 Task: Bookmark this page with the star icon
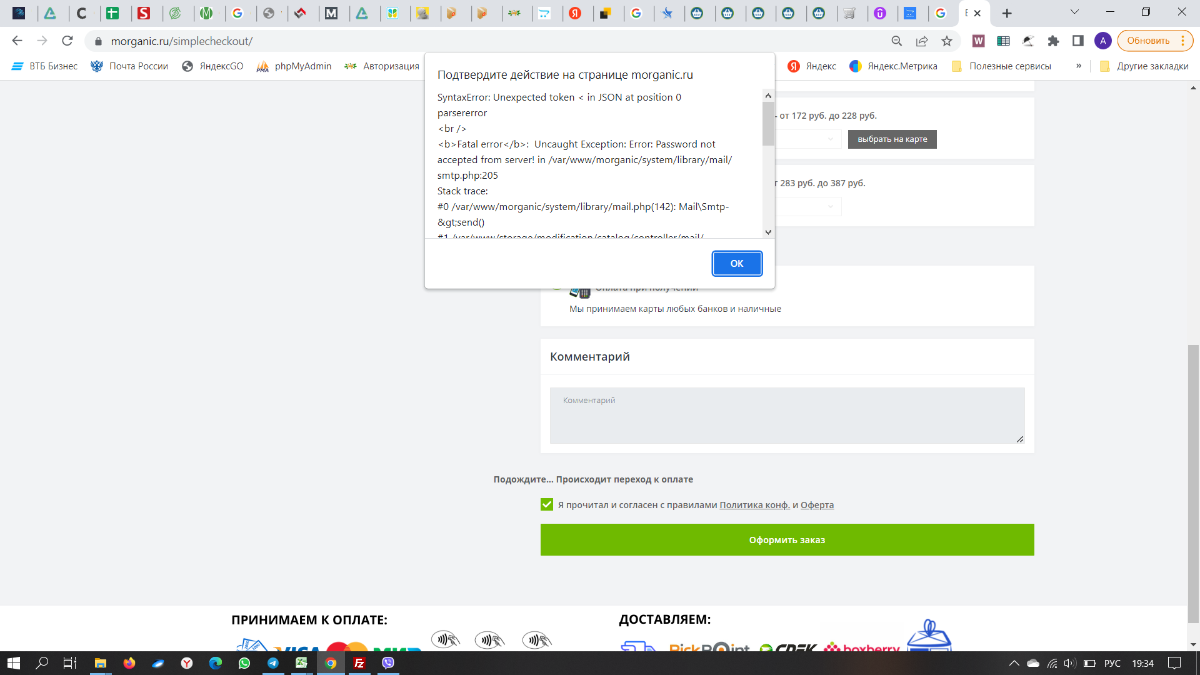click(x=946, y=41)
